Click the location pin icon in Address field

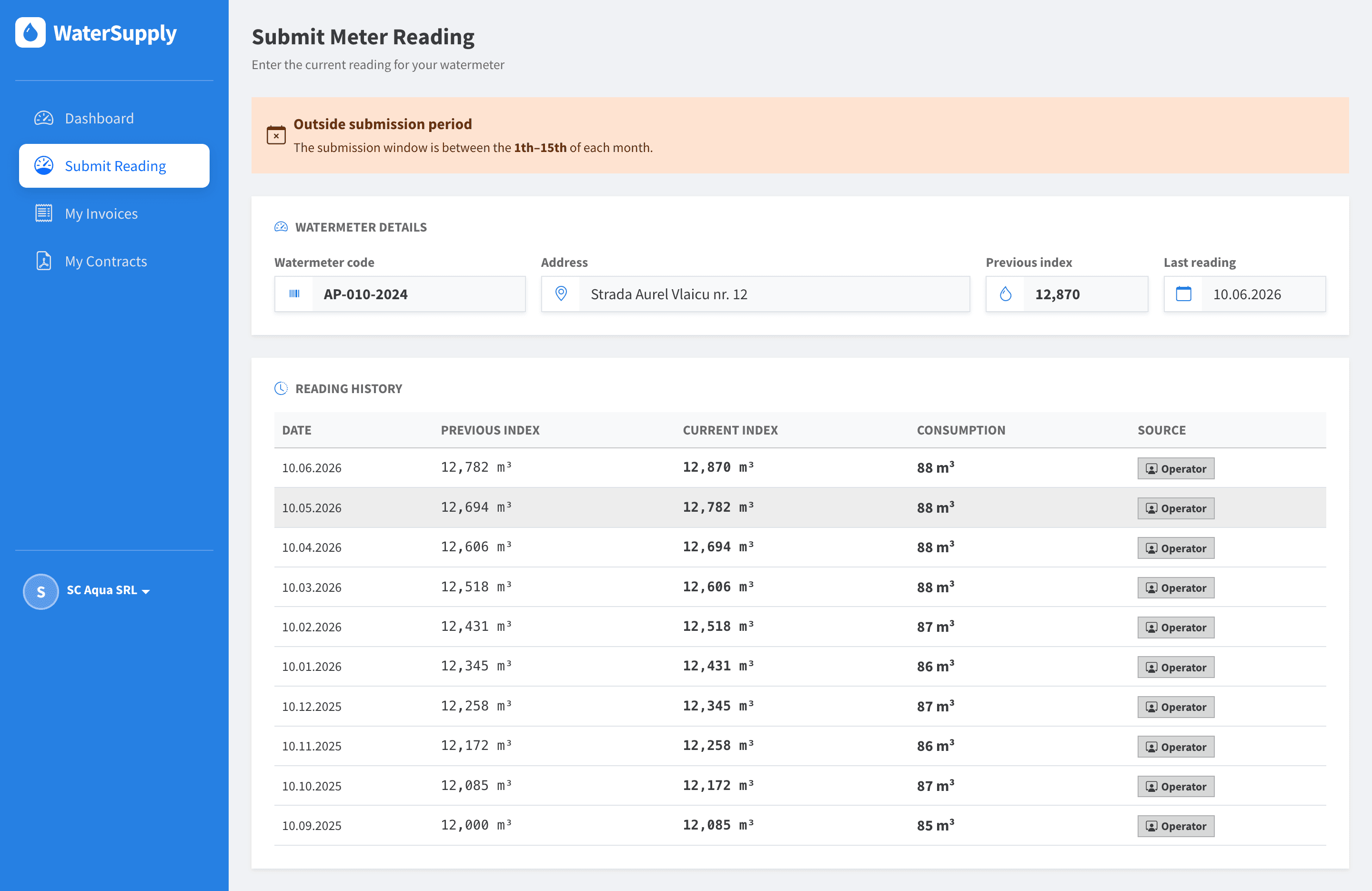point(561,294)
